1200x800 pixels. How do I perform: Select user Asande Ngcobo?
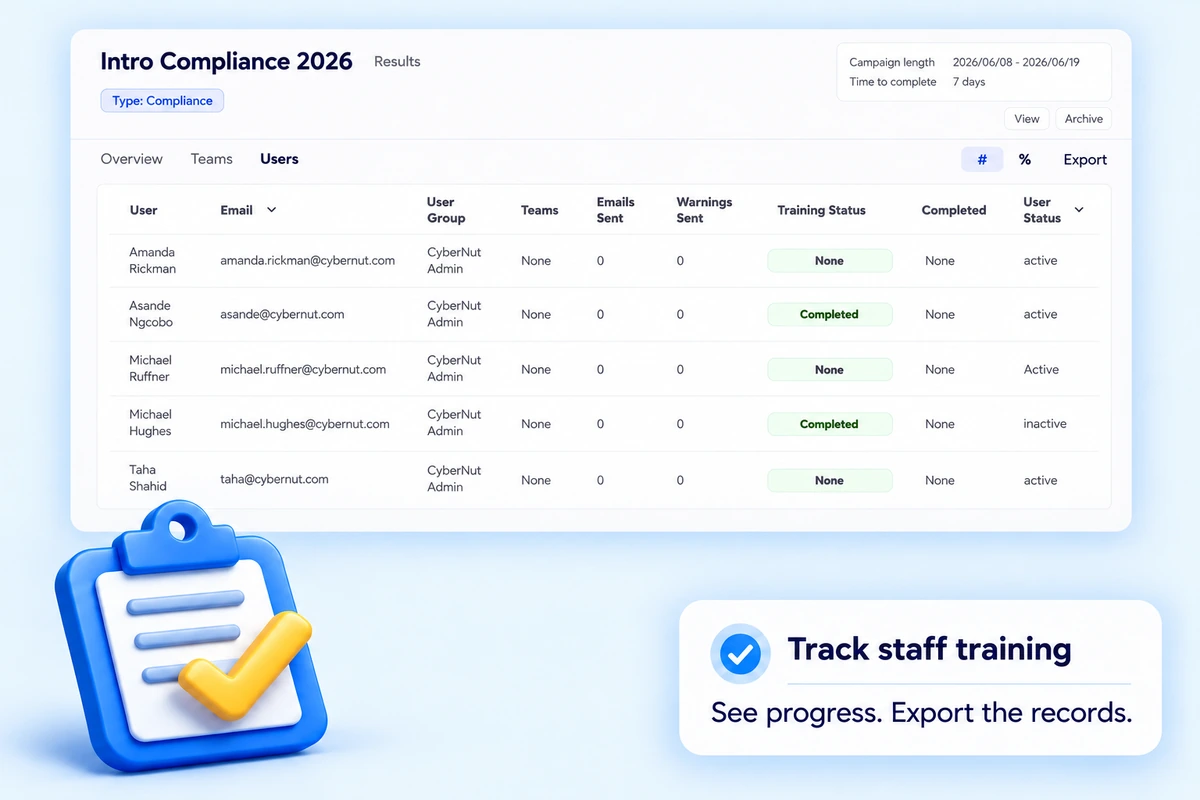[150, 314]
